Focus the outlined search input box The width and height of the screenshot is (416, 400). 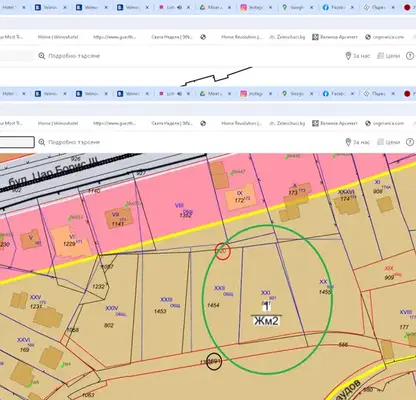pyautogui.click(x=17, y=142)
